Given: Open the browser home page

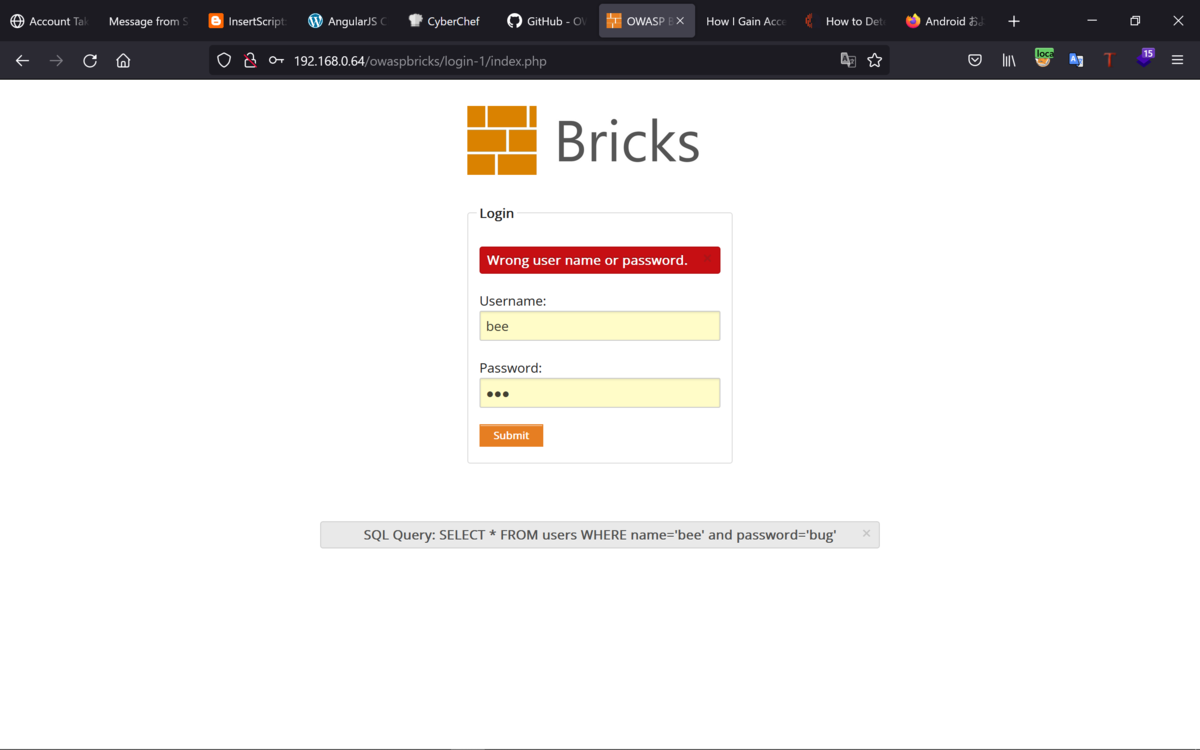Looking at the screenshot, I should point(123,61).
